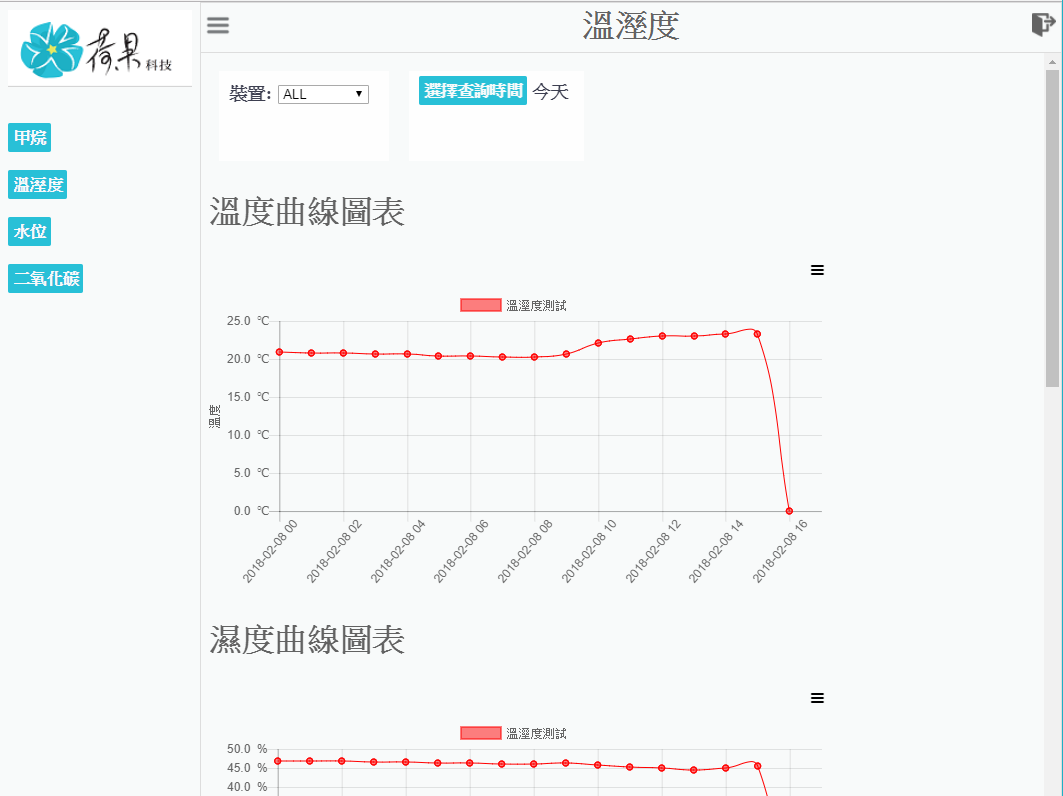
Task: Go to 水位 in the sidebar
Action: pos(30,231)
